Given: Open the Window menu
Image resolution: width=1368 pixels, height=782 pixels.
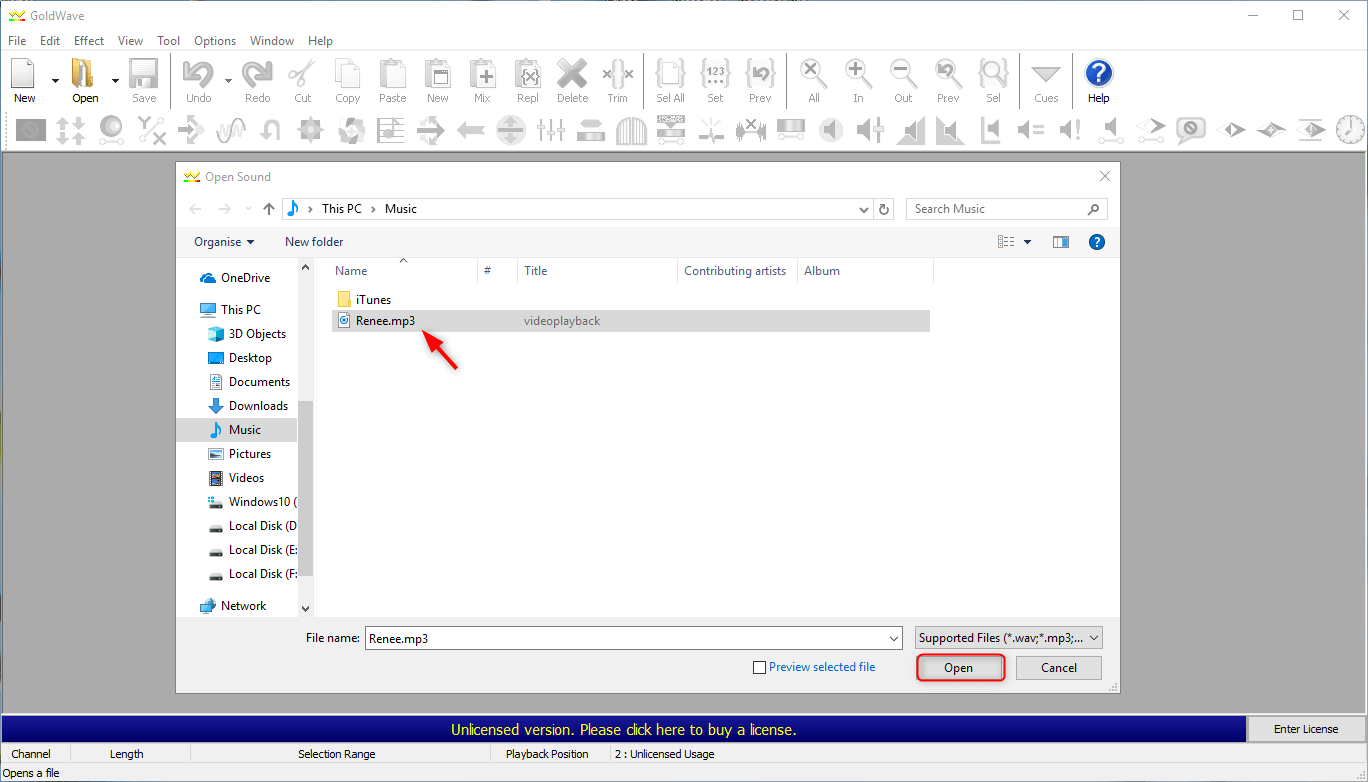Looking at the screenshot, I should pos(272,41).
